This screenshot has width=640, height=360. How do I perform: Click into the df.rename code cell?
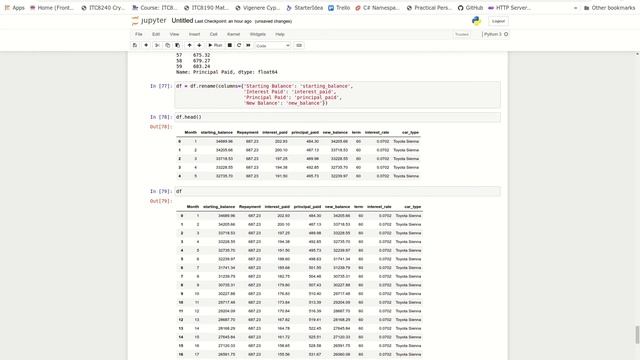(338, 95)
